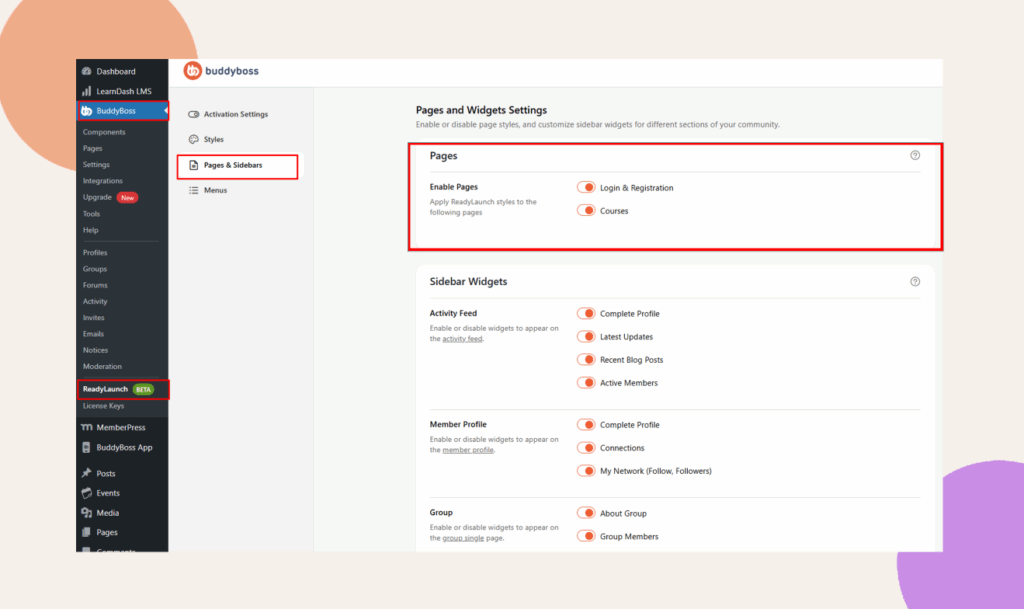Open the help icon in the Pages section
The height and width of the screenshot is (609, 1024).
[x=914, y=156]
